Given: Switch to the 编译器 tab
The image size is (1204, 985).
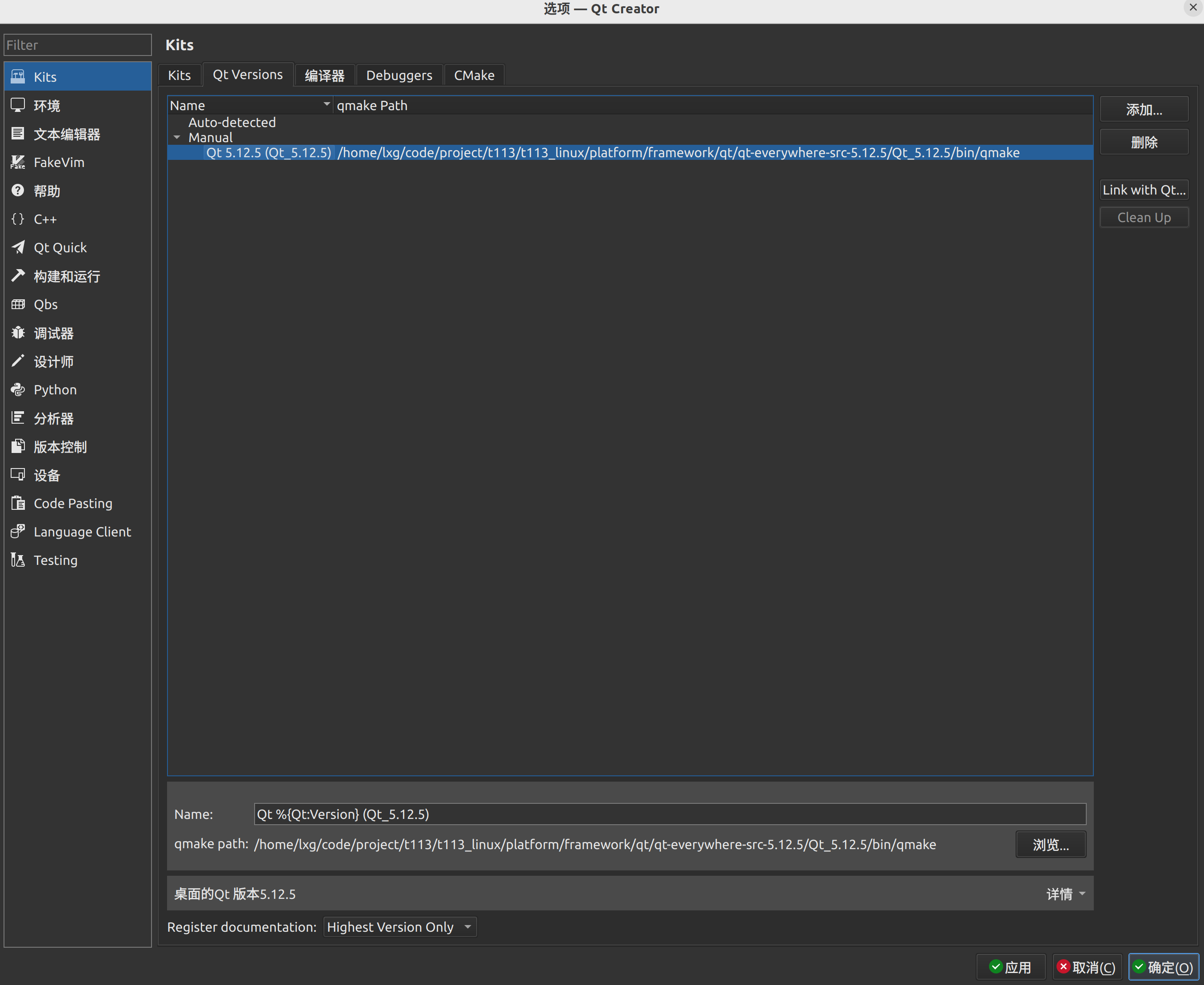Looking at the screenshot, I should click(325, 75).
